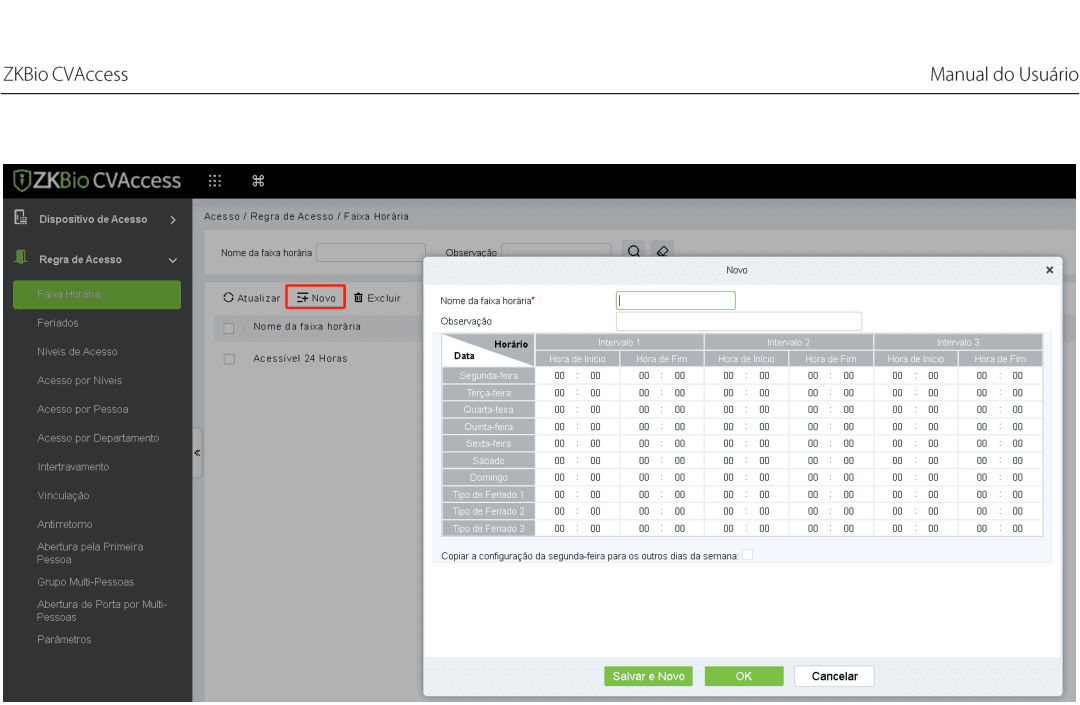Screen dimensions: 1080x705
Task: Open Vinculação in the sidebar
Action: (63, 496)
